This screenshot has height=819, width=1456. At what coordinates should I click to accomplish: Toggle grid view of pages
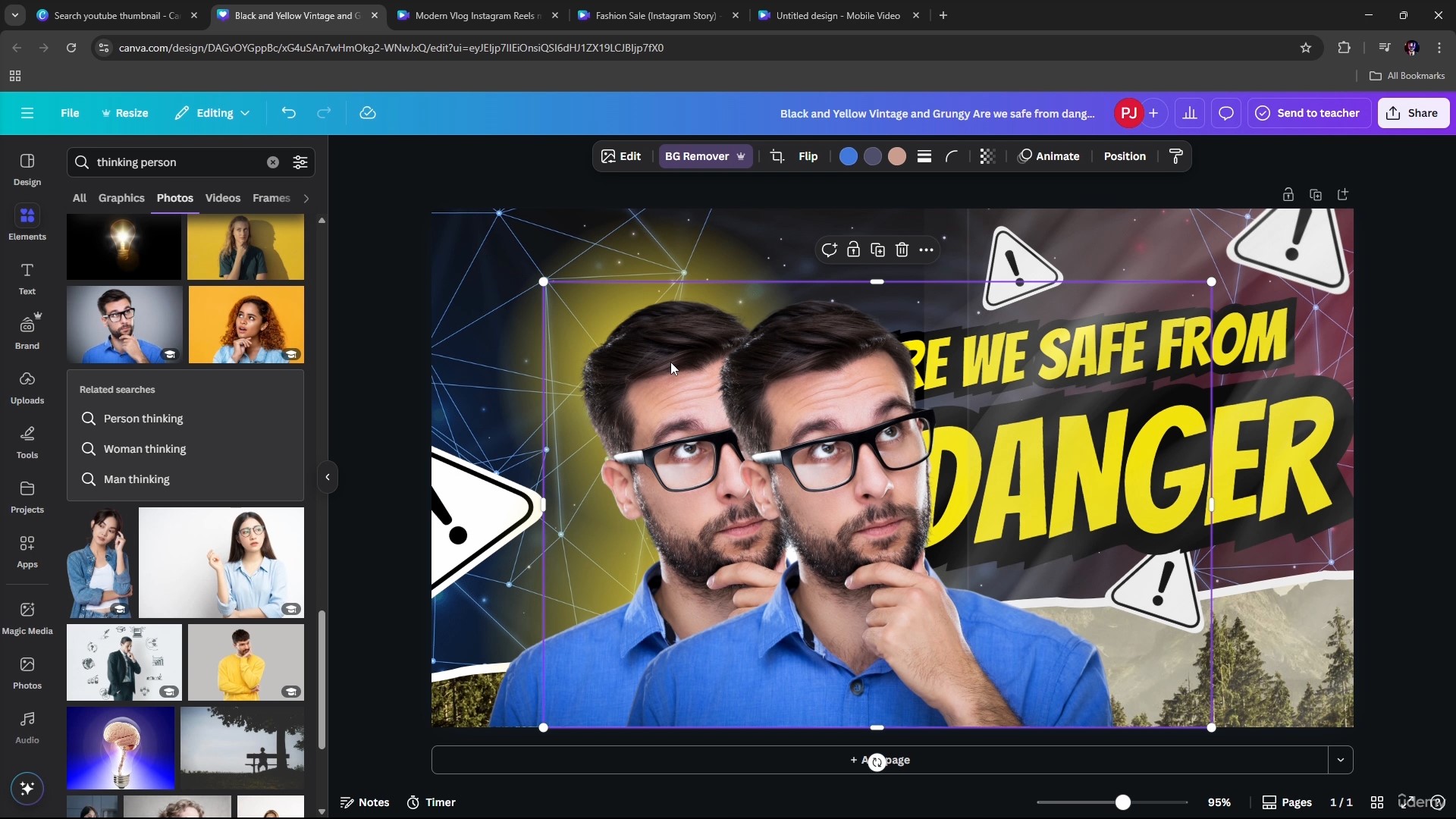(x=1377, y=802)
